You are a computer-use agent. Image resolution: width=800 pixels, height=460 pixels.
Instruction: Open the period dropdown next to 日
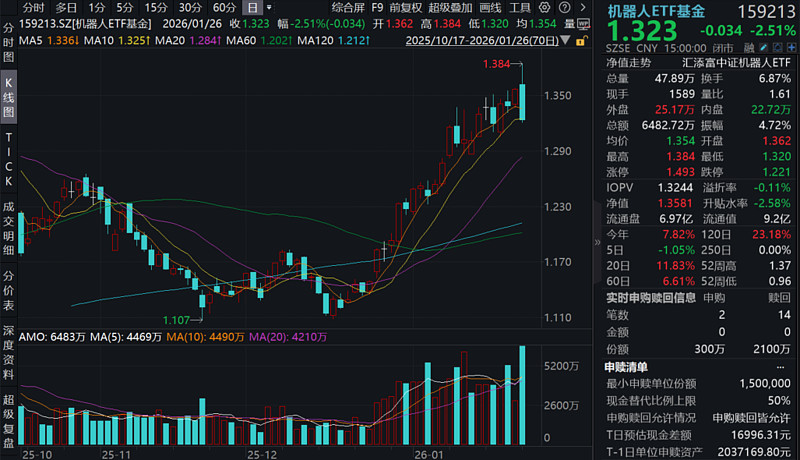[x=269, y=8]
